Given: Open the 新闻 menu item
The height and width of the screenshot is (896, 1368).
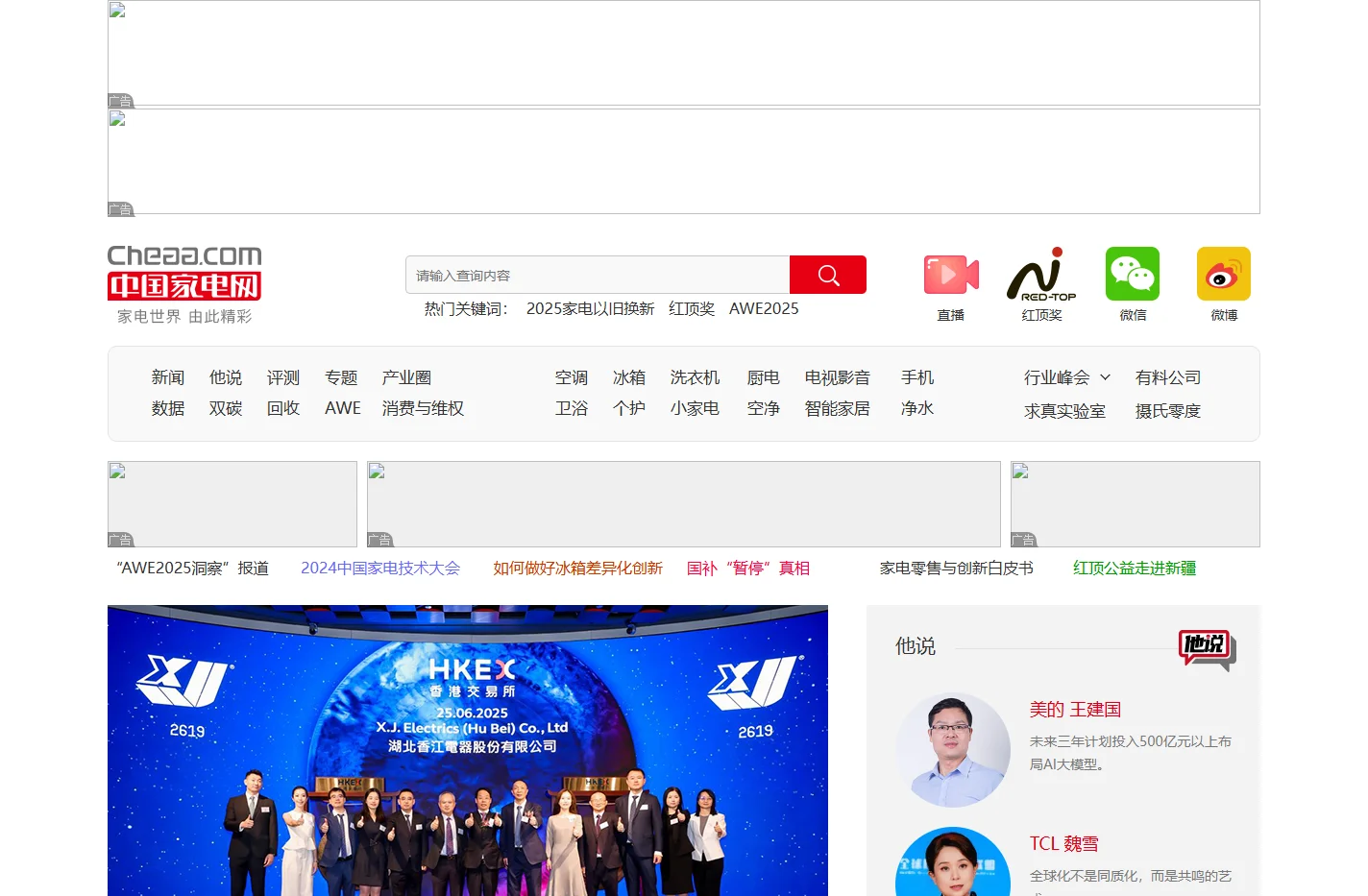Looking at the screenshot, I should pos(167,377).
